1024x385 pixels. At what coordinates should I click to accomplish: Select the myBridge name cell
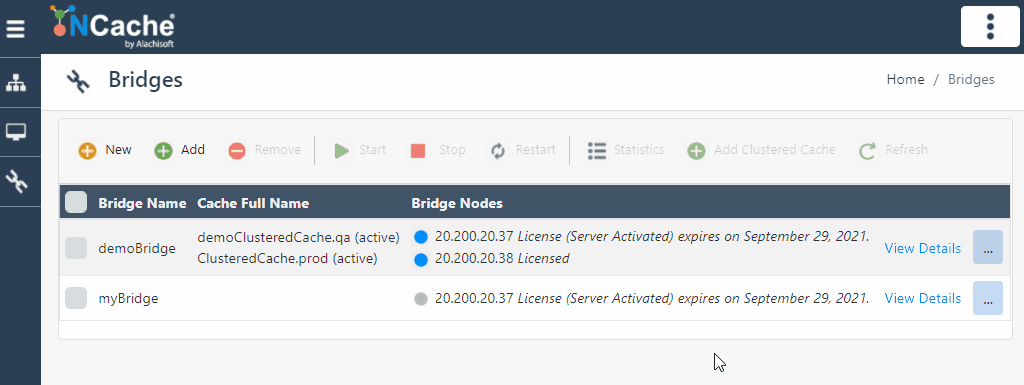(x=129, y=298)
